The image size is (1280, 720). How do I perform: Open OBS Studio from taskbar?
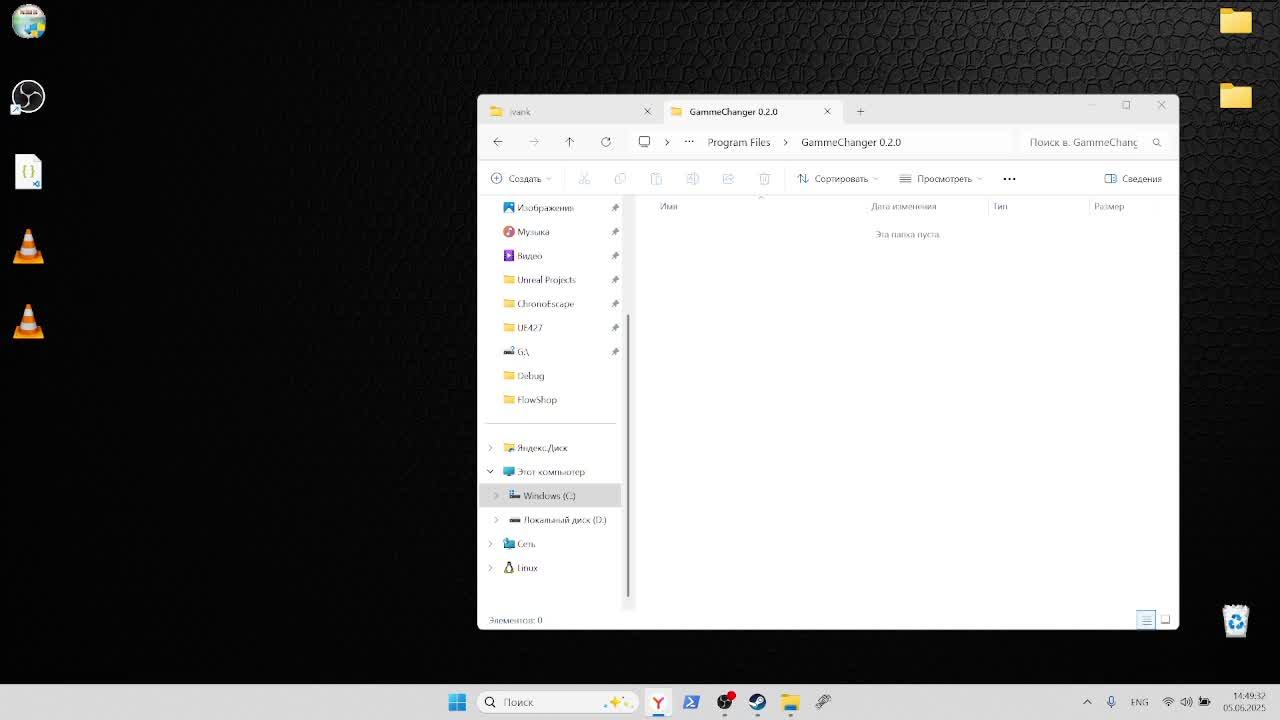click(725, 702)
